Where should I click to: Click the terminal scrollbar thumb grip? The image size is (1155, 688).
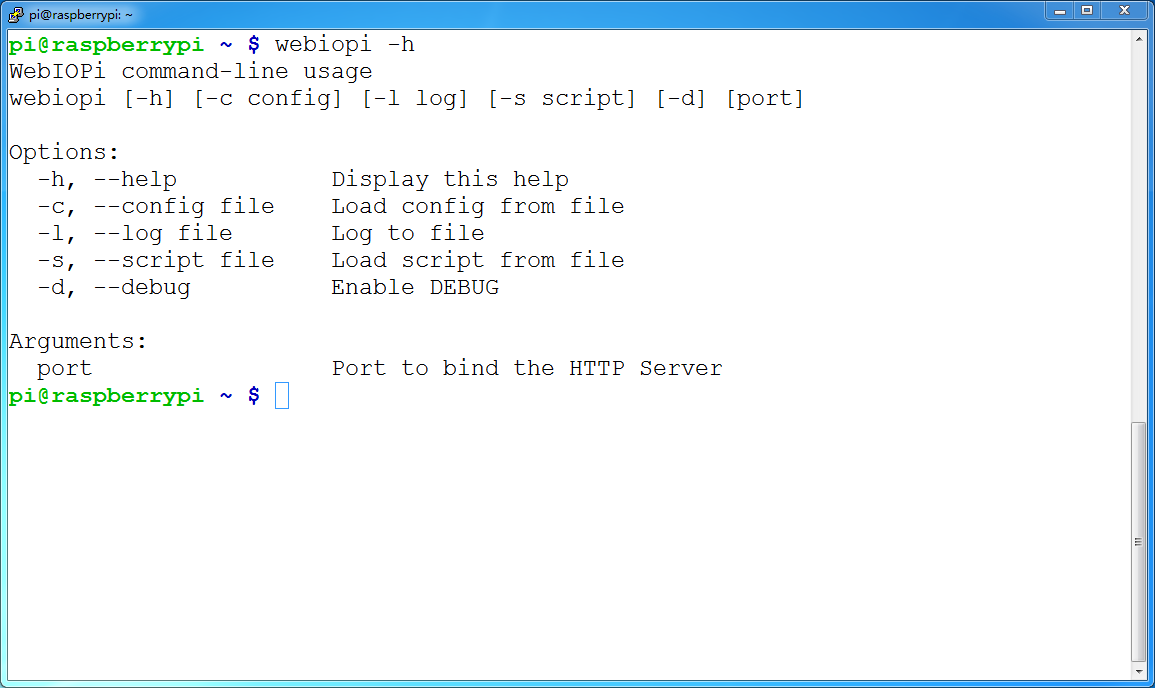[1139, 542]
